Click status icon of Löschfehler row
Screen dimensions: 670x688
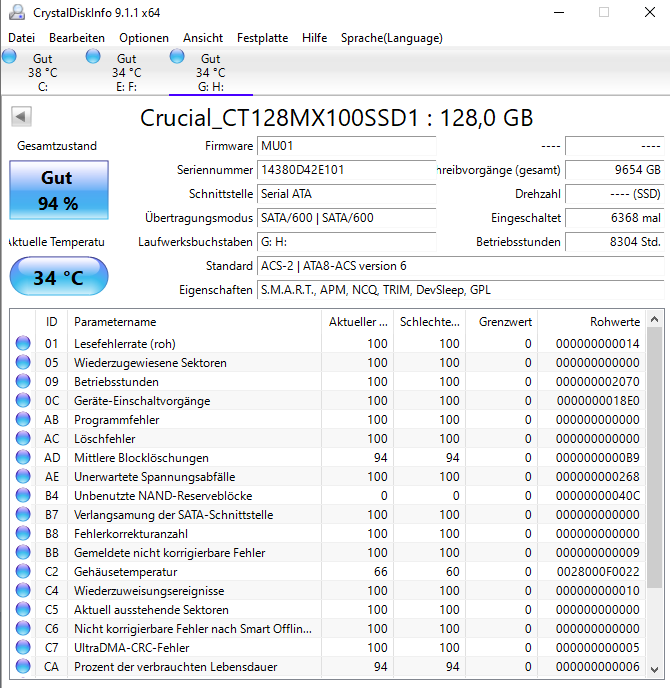(23, 438)
